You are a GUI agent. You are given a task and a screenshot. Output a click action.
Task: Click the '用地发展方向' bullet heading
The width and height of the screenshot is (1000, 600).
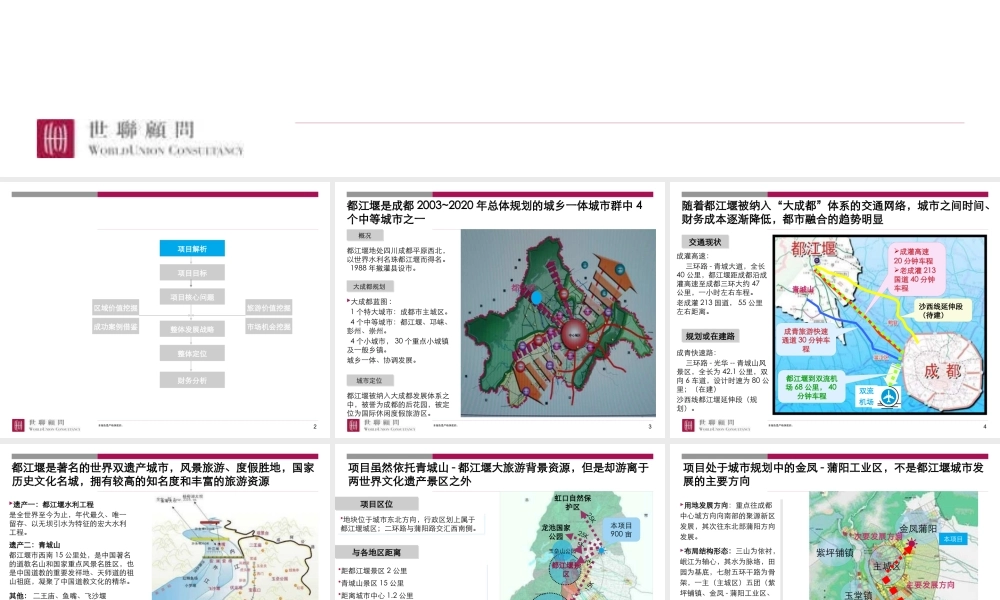pos(707,505)
